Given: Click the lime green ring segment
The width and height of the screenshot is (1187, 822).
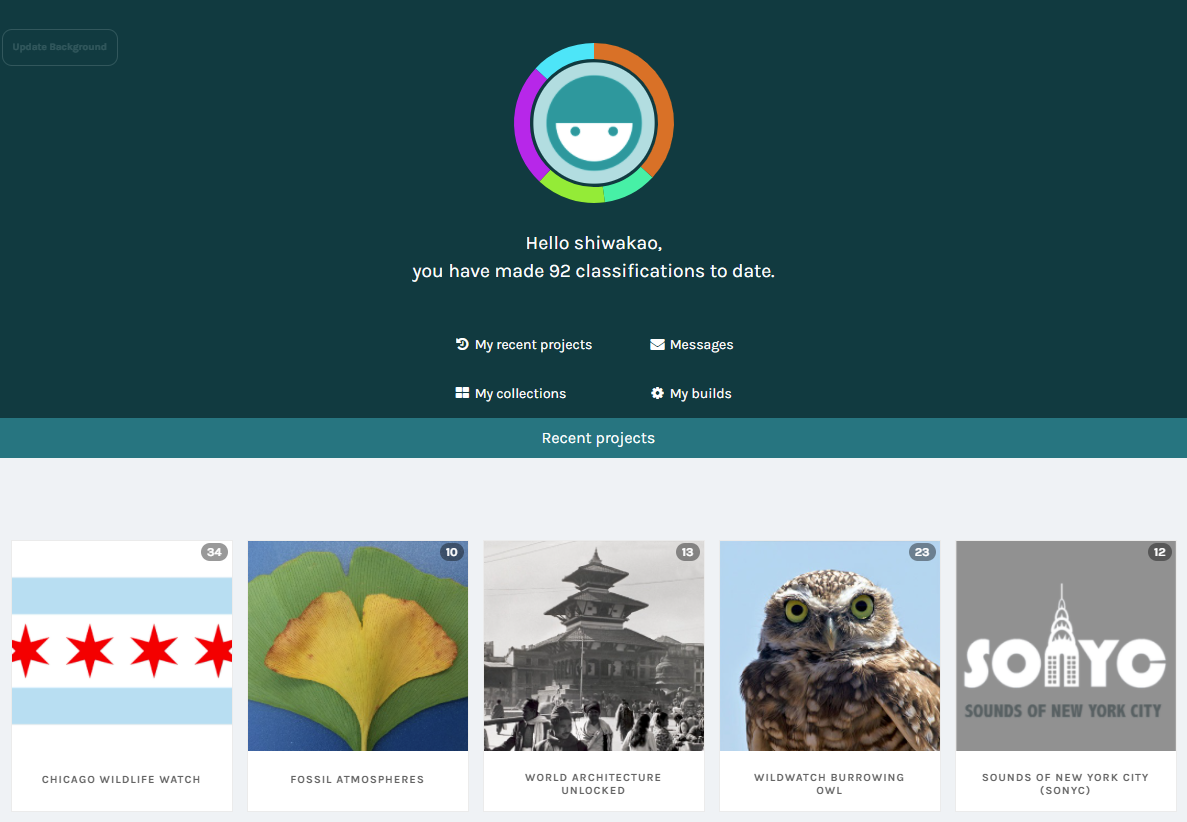Looking at the screenshot, I should (x=572, y=189).
